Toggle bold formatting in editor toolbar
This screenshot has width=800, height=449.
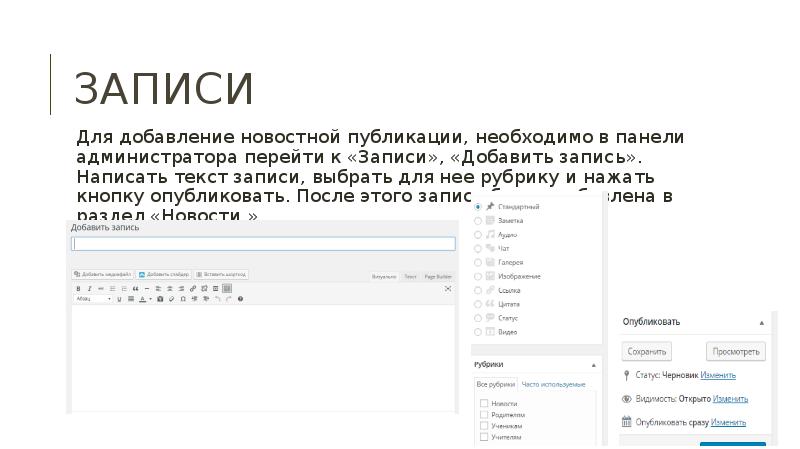[x=78, y=288]
